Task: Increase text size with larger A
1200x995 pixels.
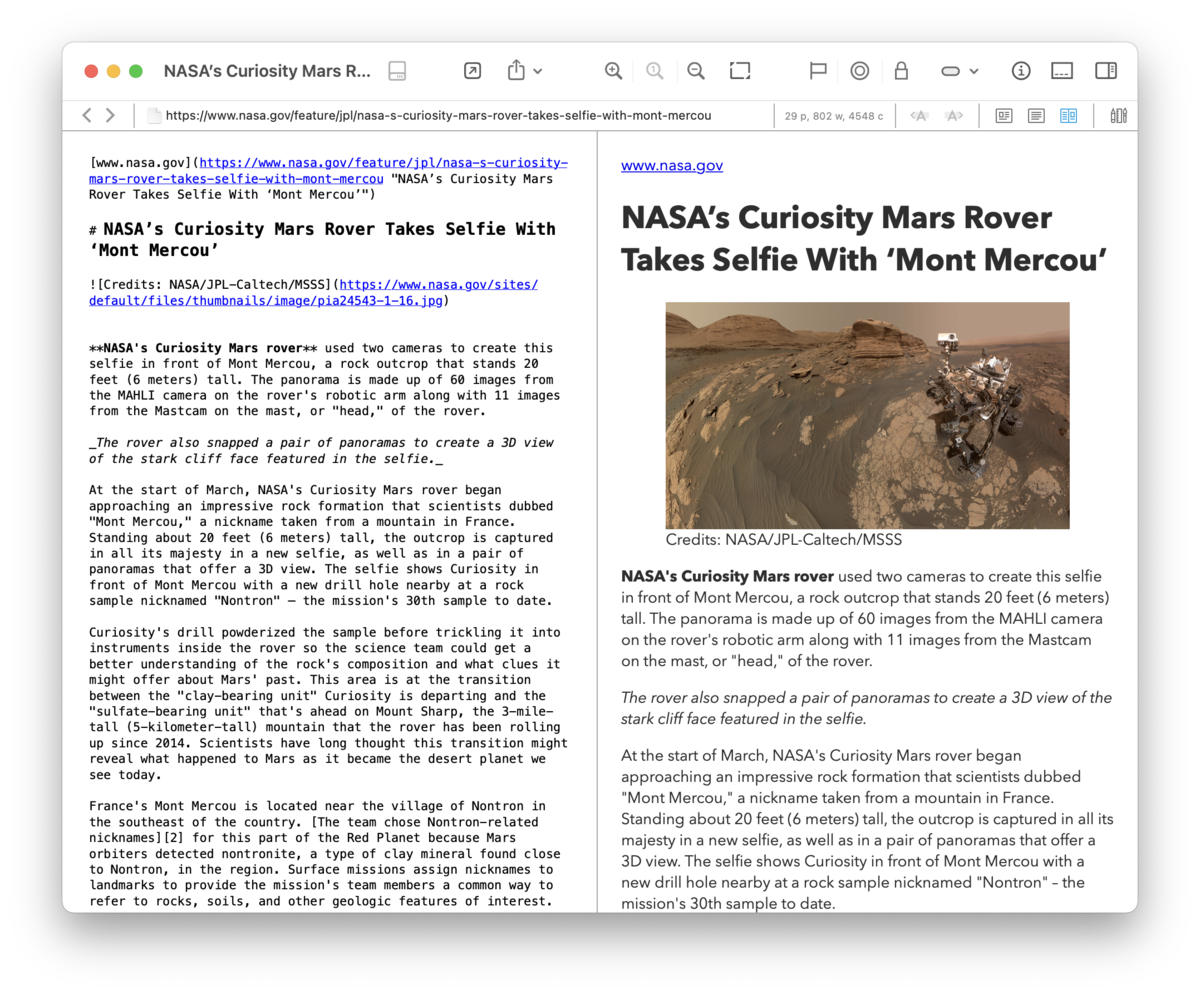Action: 954,116
